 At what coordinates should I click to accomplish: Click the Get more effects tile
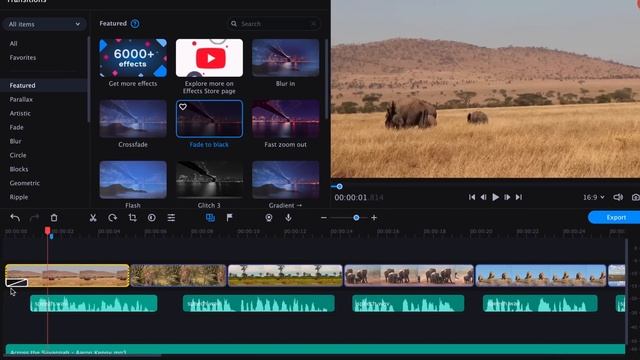click(133, 58)
